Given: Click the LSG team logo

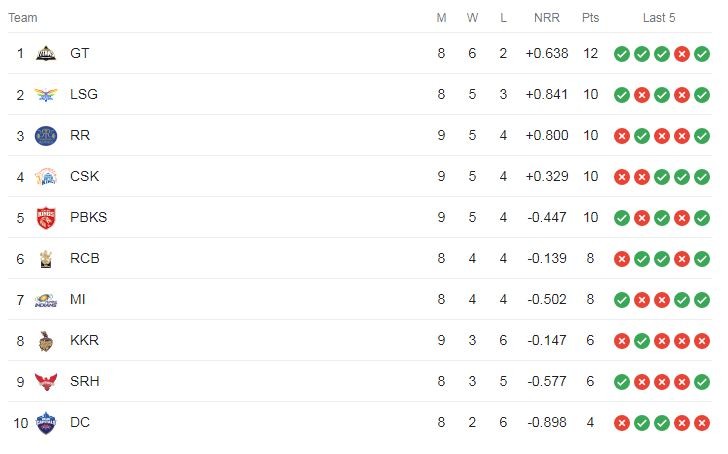Looking at the screenshot, I should 46,95.
